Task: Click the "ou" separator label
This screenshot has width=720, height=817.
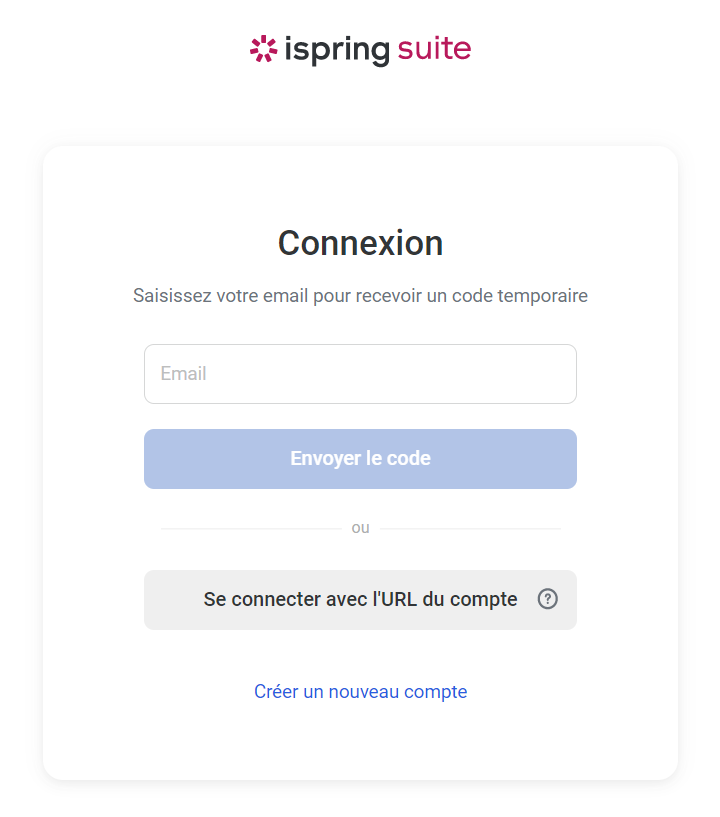Action: click(360, 528)
